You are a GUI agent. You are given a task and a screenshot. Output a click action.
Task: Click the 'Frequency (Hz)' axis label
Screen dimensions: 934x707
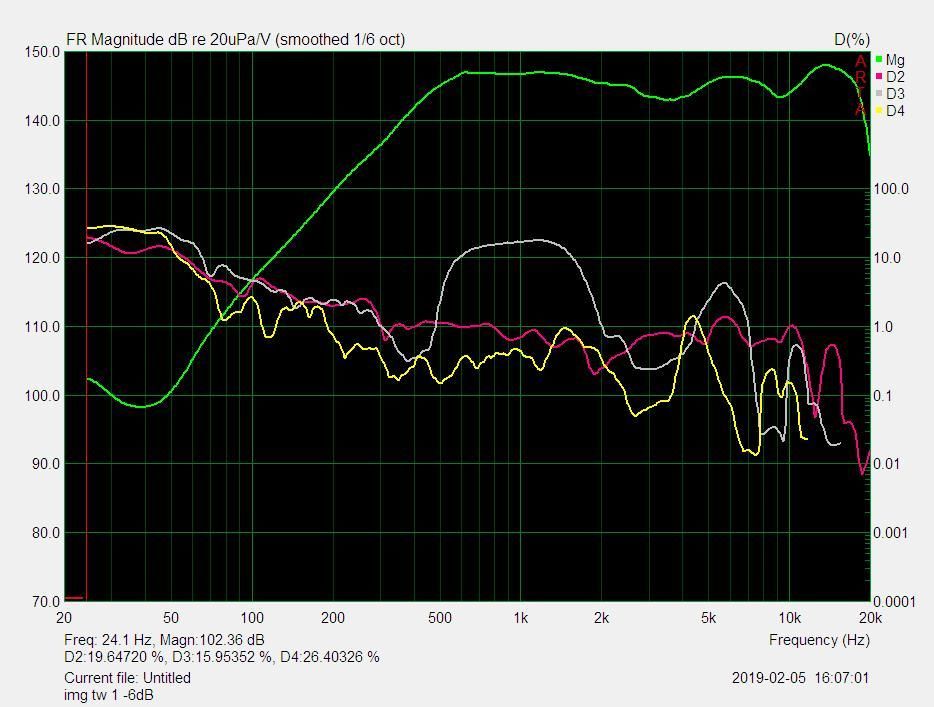(x=819, y=640)
